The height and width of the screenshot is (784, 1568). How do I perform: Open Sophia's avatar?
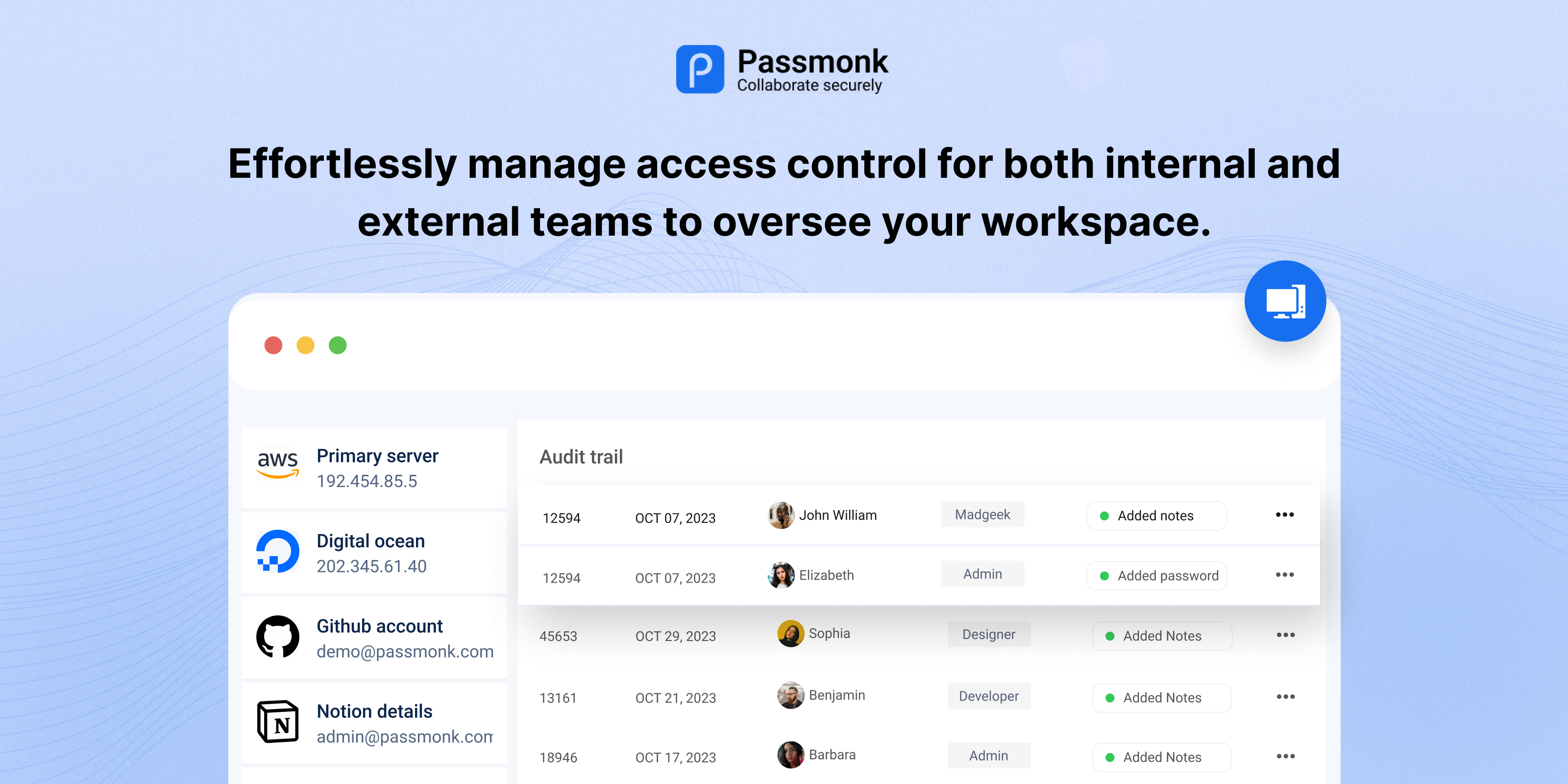point(791,634)
